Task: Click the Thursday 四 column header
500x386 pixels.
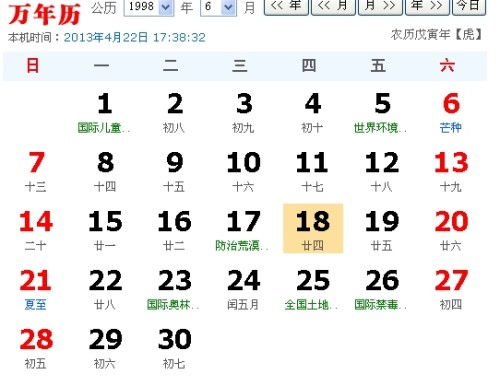Action: pyautogui.click(x=309, y=66)
